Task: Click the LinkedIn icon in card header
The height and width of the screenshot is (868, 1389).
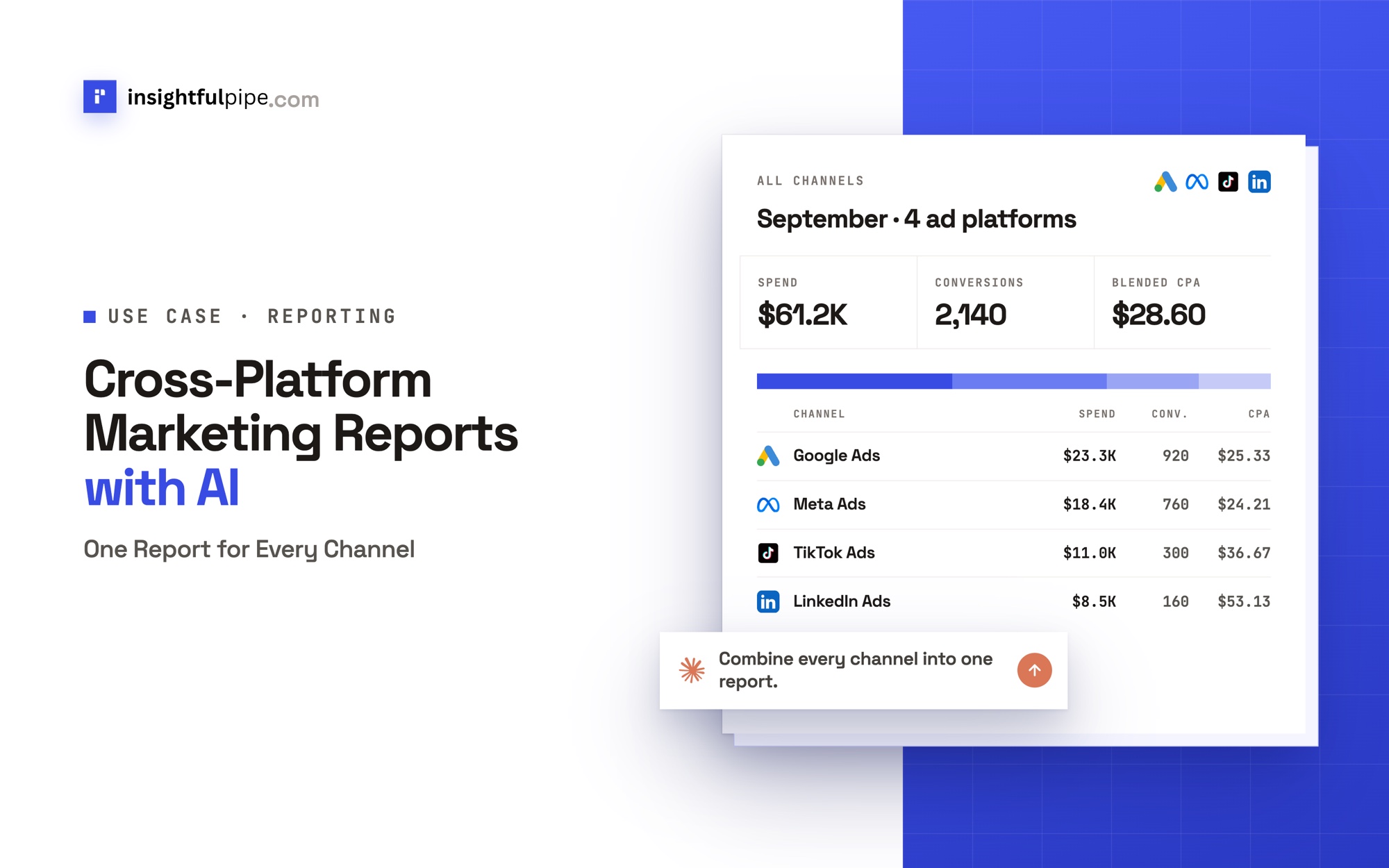Action: pos(1259,182)
